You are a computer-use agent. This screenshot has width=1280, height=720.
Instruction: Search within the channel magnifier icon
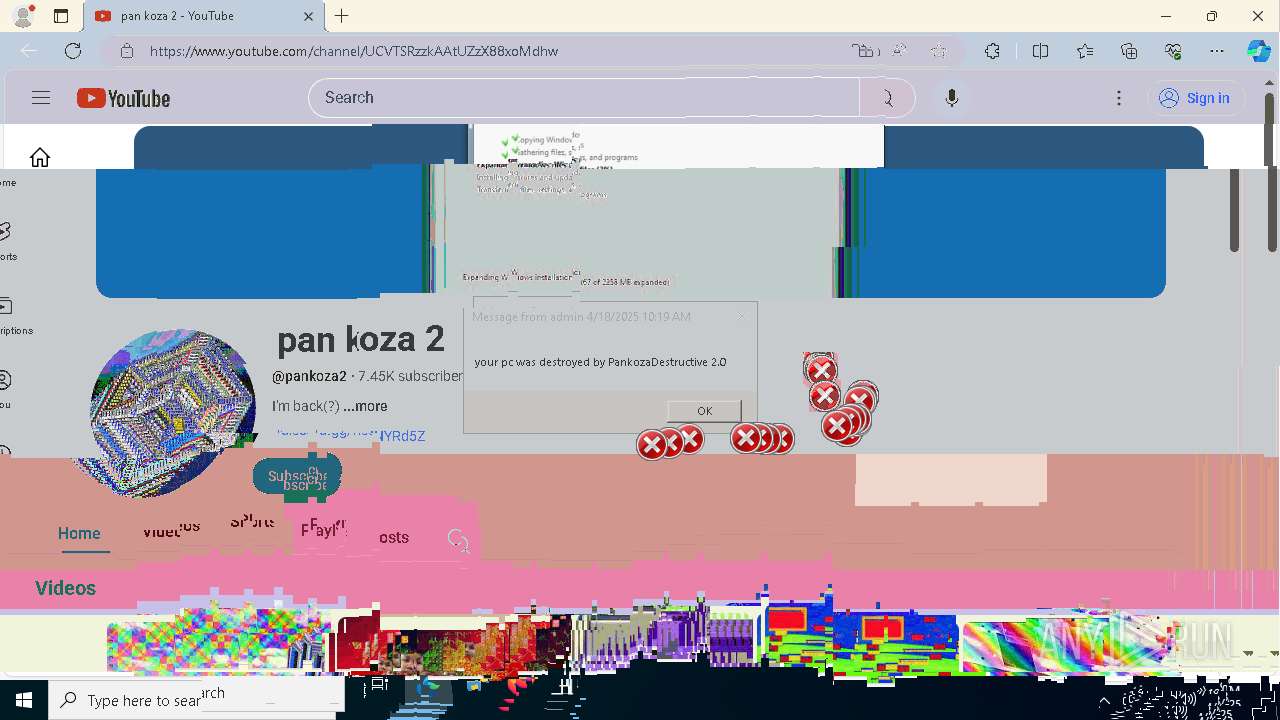click(458, 540)
